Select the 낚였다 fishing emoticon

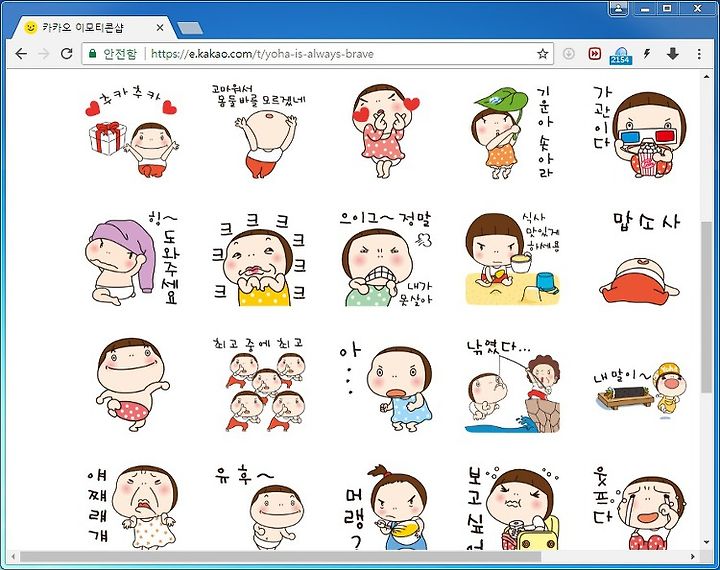point(512,386)
